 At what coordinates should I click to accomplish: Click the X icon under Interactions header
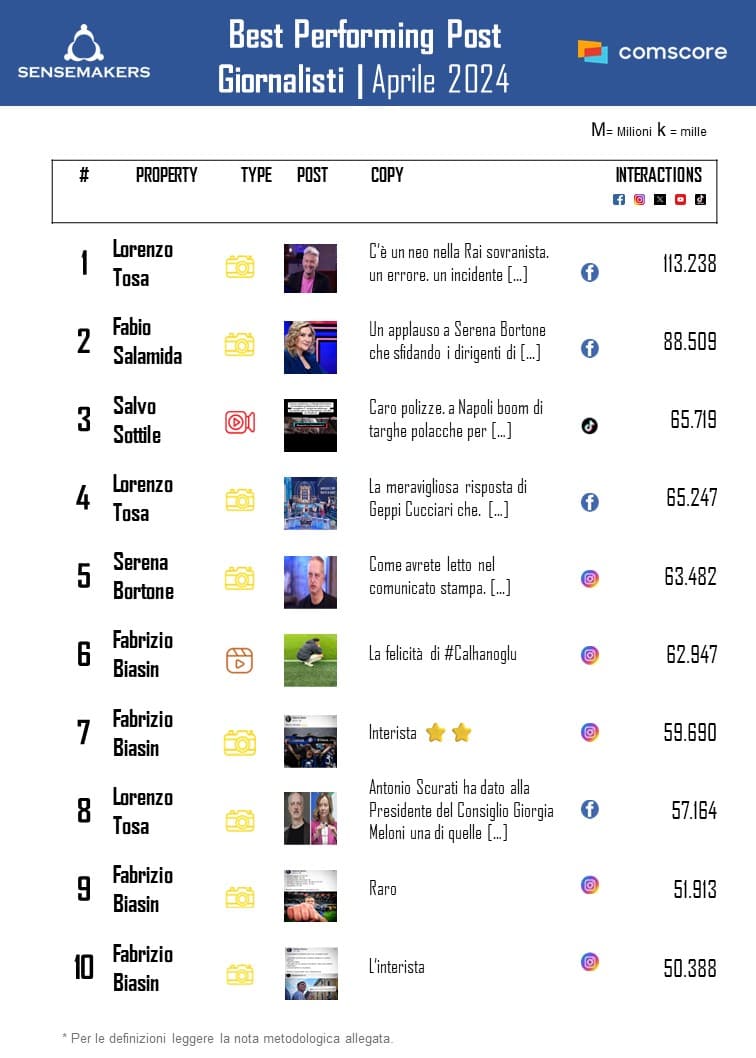(660, 199)
